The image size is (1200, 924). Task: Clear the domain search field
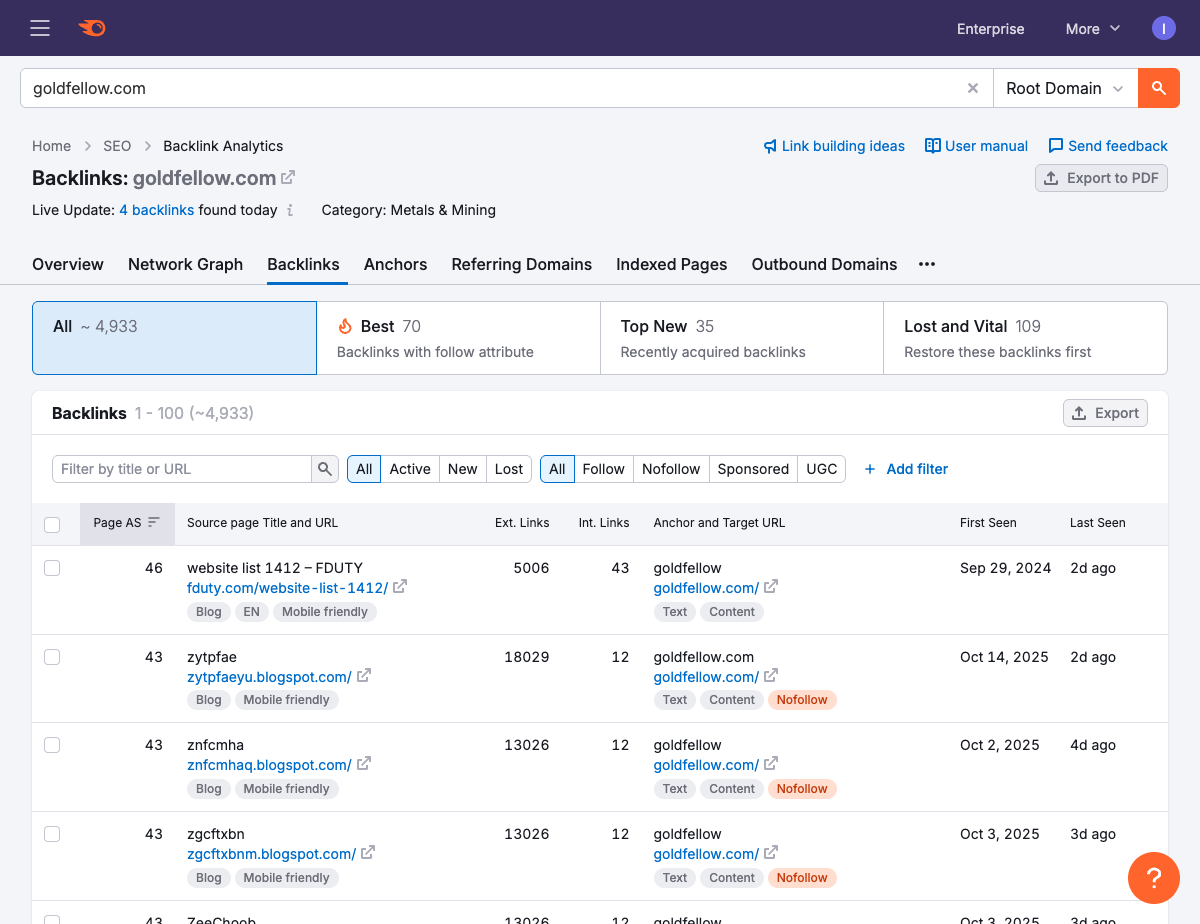tap(972, 88)
